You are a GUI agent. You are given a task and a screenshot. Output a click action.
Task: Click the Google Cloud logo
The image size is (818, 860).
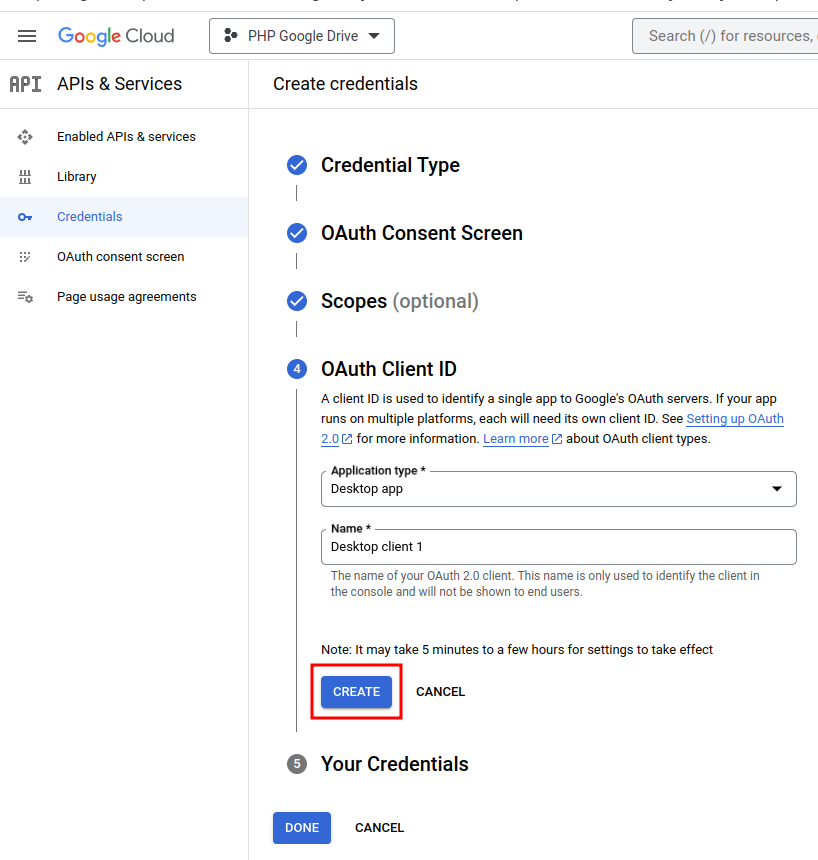(116, 36)
